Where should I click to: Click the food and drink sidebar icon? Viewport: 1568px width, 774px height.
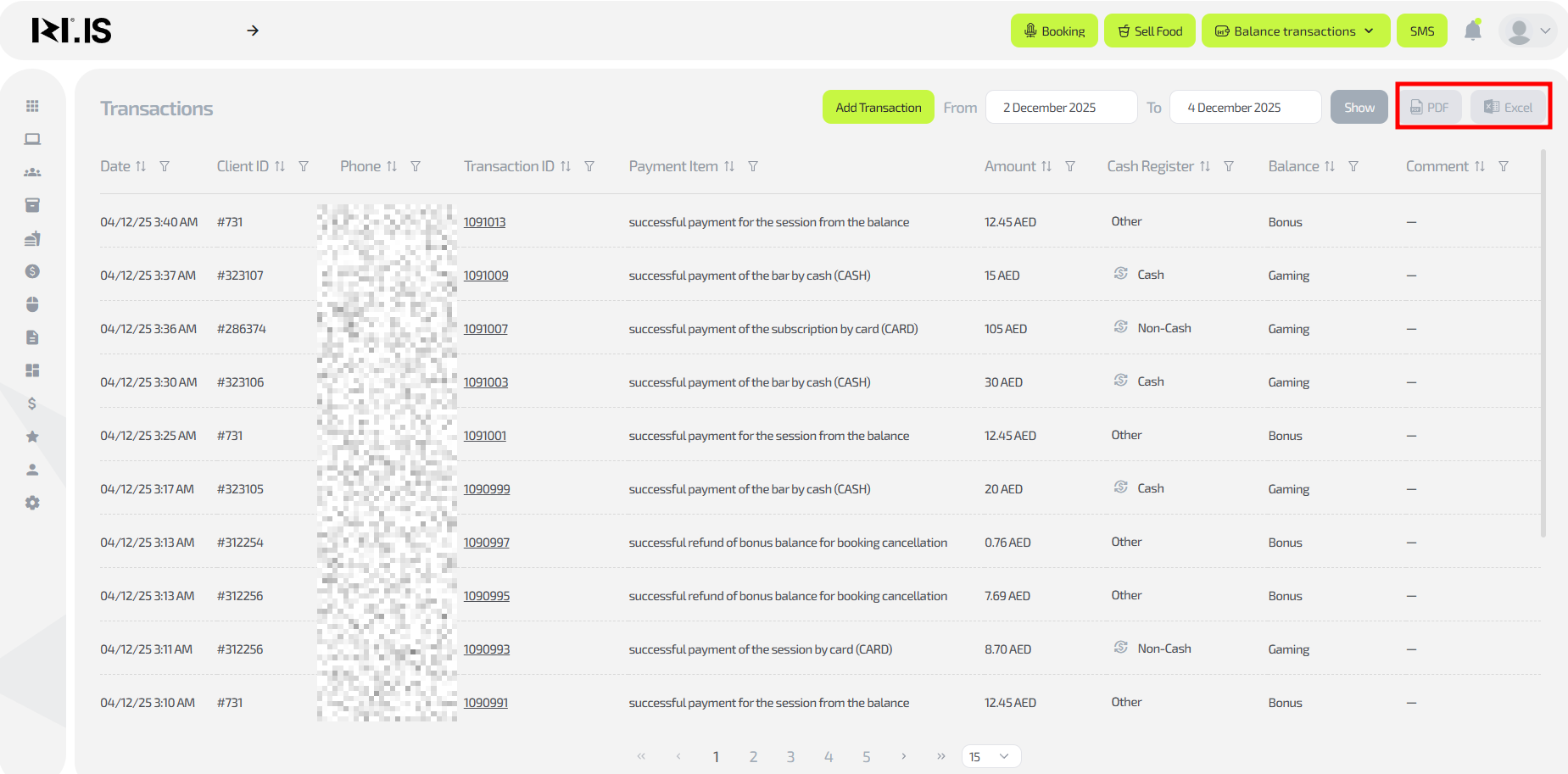pyautogui.click(x=32, y=238)
